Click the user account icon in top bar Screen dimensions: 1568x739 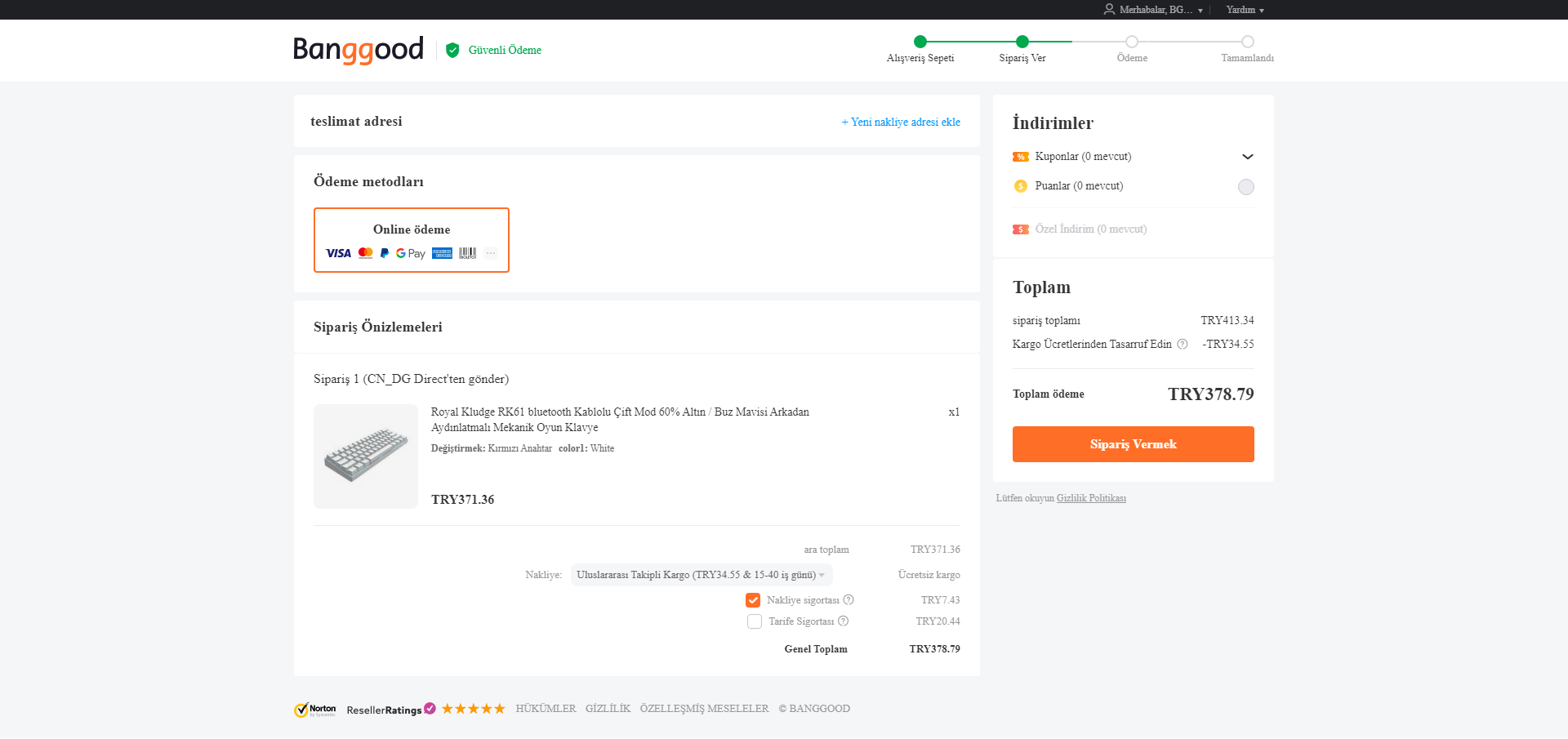point(1109,9)
